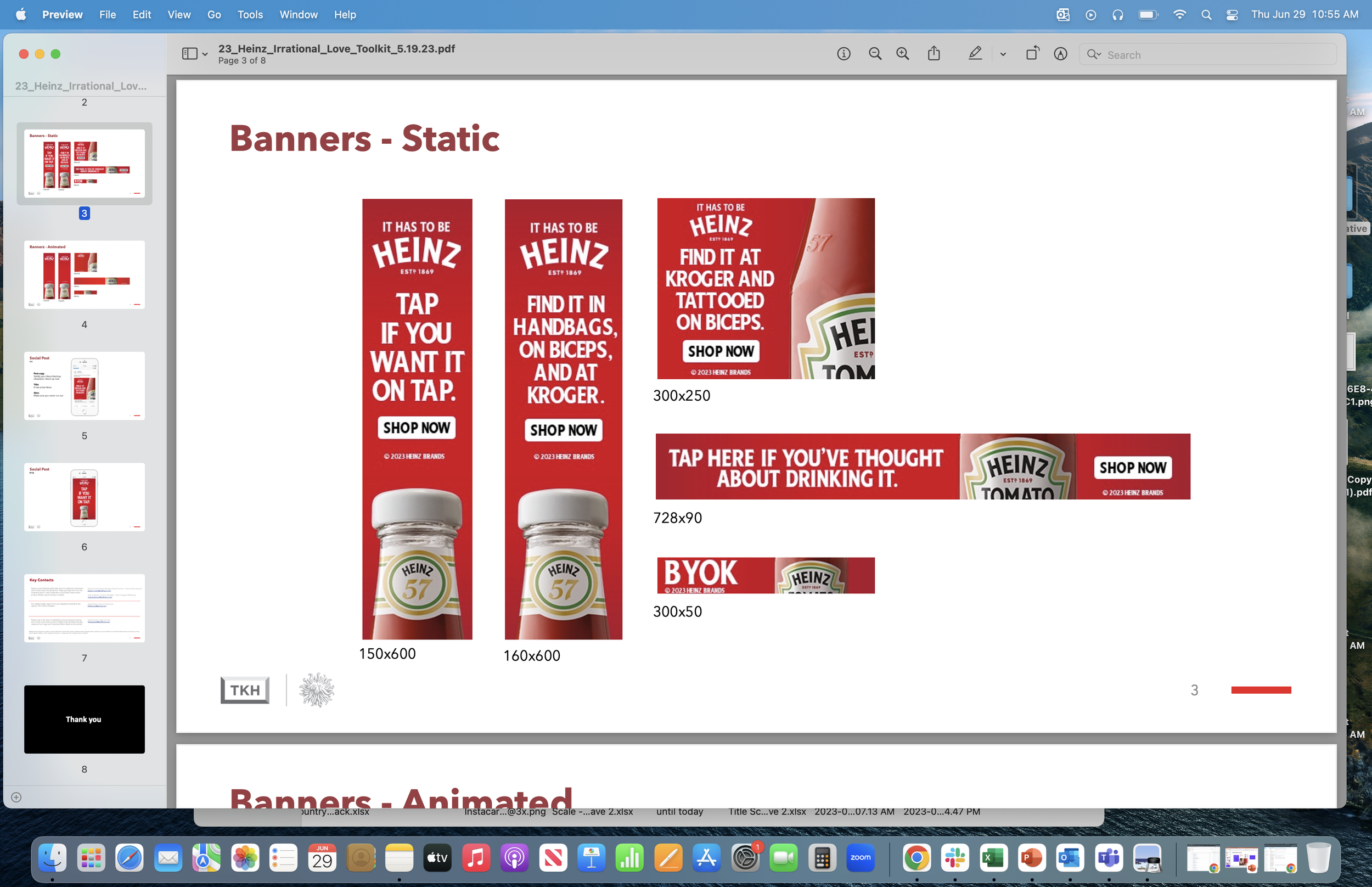Open the Apple menu
The height and width of the screenshot is (887, 1372).
(x=21, y=14)
